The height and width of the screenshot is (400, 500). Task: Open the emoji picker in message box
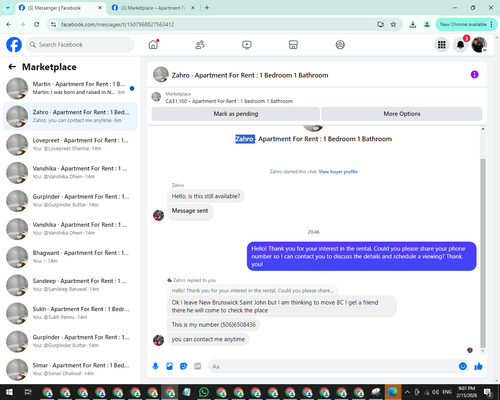[x=463, y=366]
